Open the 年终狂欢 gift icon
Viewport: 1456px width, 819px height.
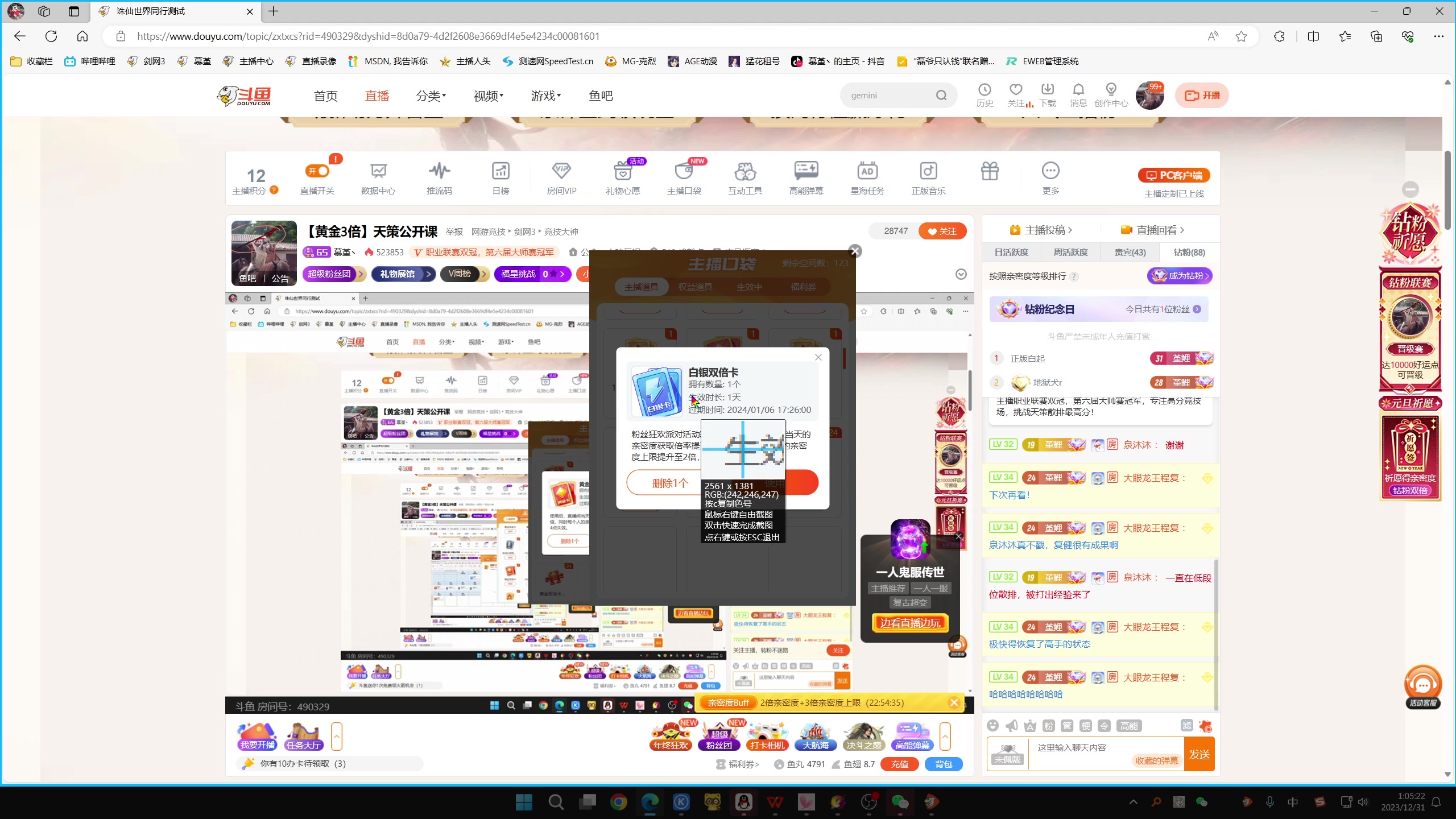[671, 737]
